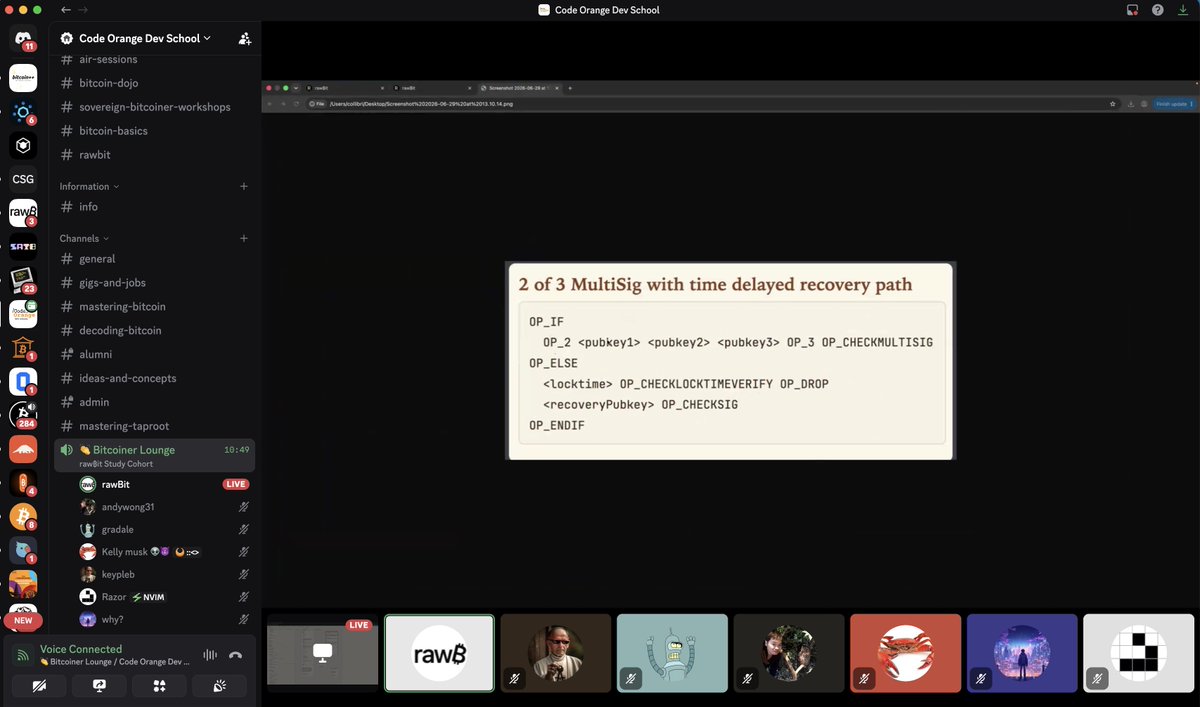Open the rawBit server icon in server list
The image size is (1200, 707).
coord(23,213)
